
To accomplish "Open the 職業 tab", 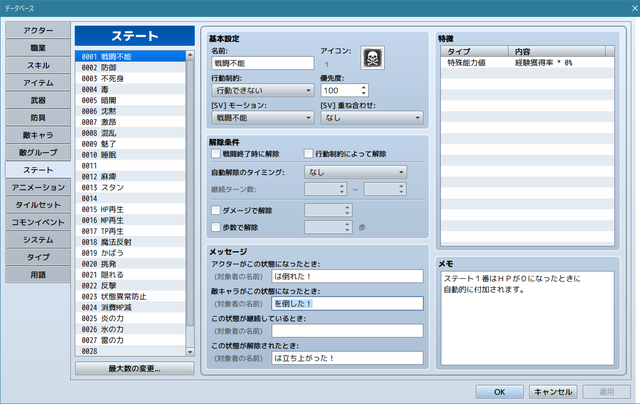I will 38,48.
